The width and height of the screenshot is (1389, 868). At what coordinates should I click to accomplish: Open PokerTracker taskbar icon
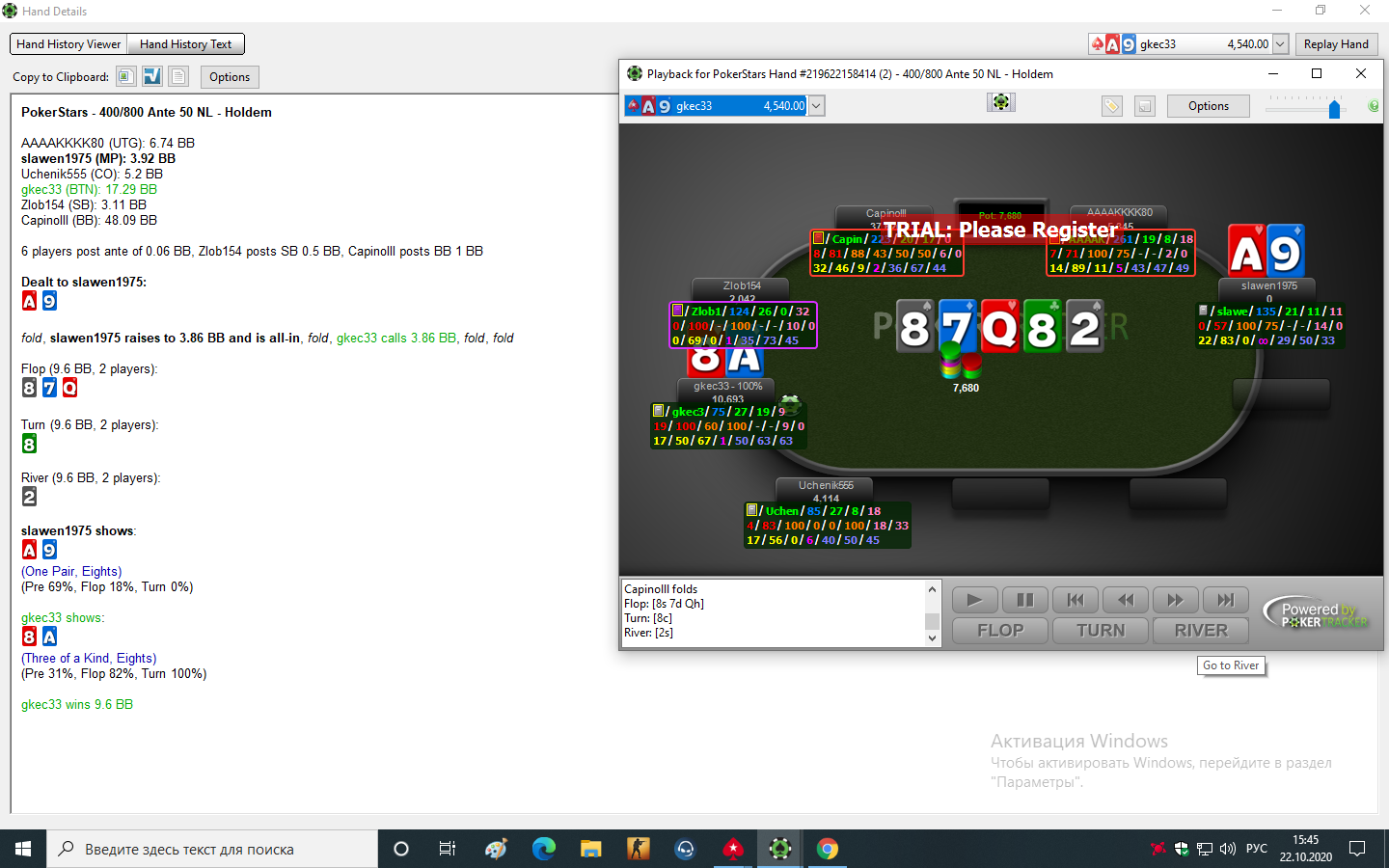[x=780, y=849]
